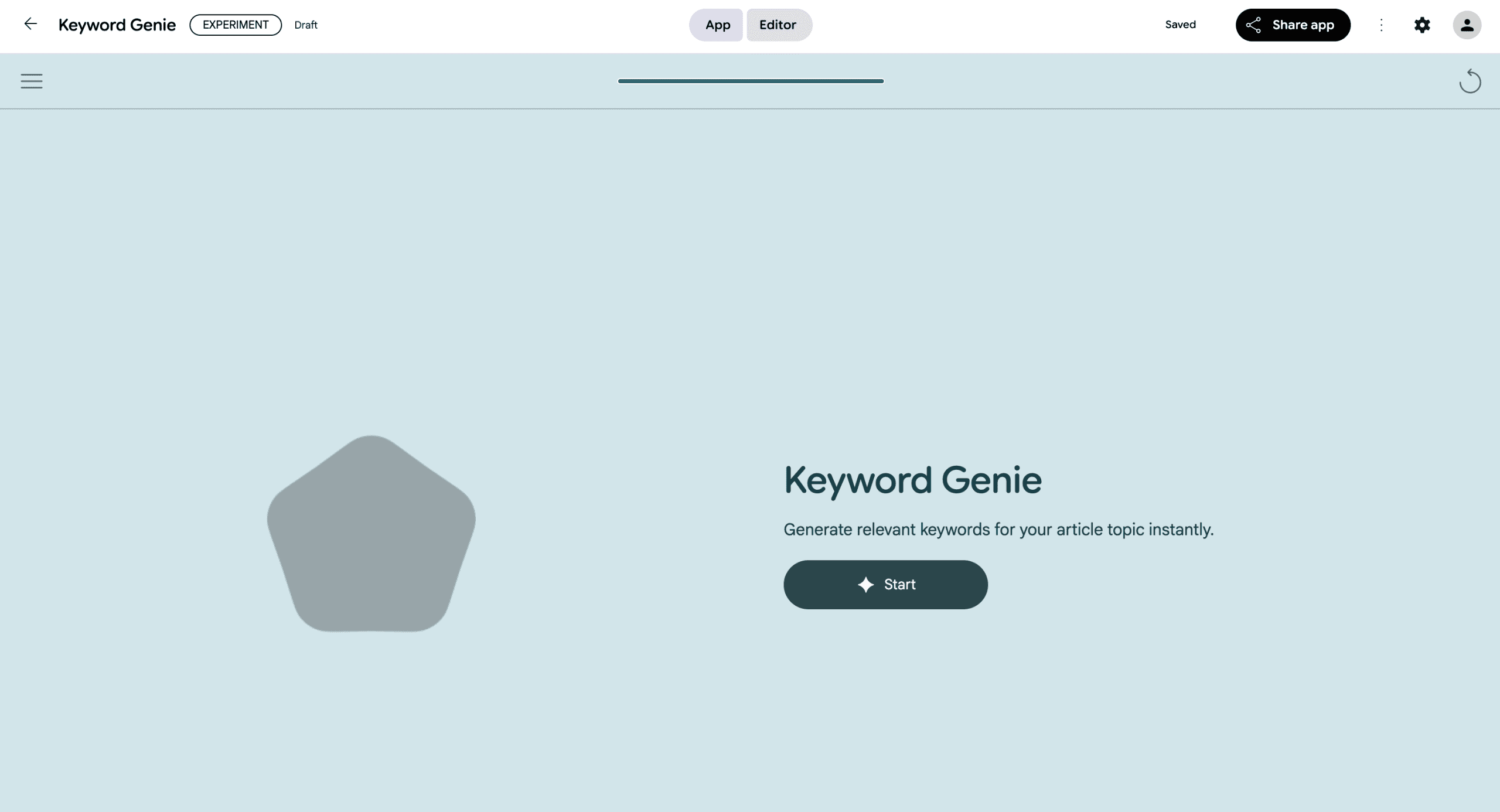This screenshot has height=812, width=1500.
Task: Click the Keyword Genie title in header
Action: click(117, 25)
